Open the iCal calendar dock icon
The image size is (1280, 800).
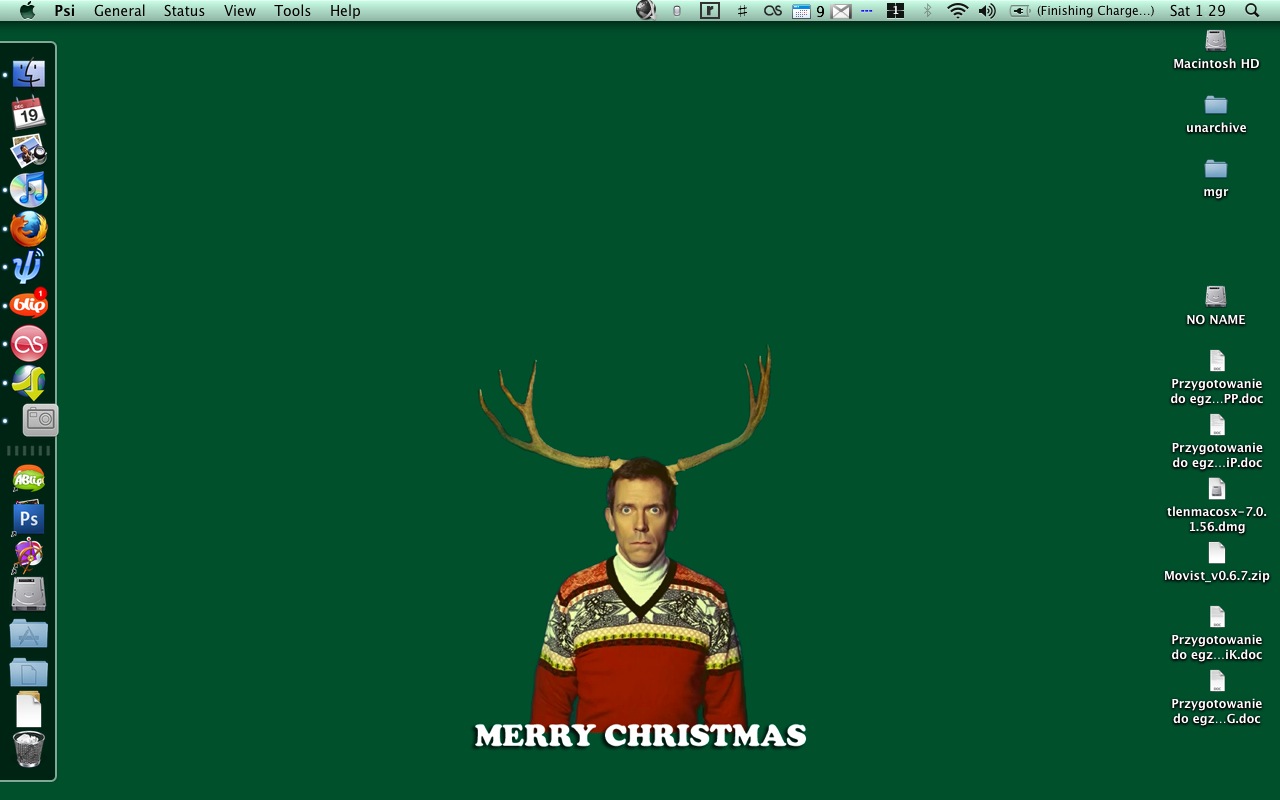(x=28, y=113)
